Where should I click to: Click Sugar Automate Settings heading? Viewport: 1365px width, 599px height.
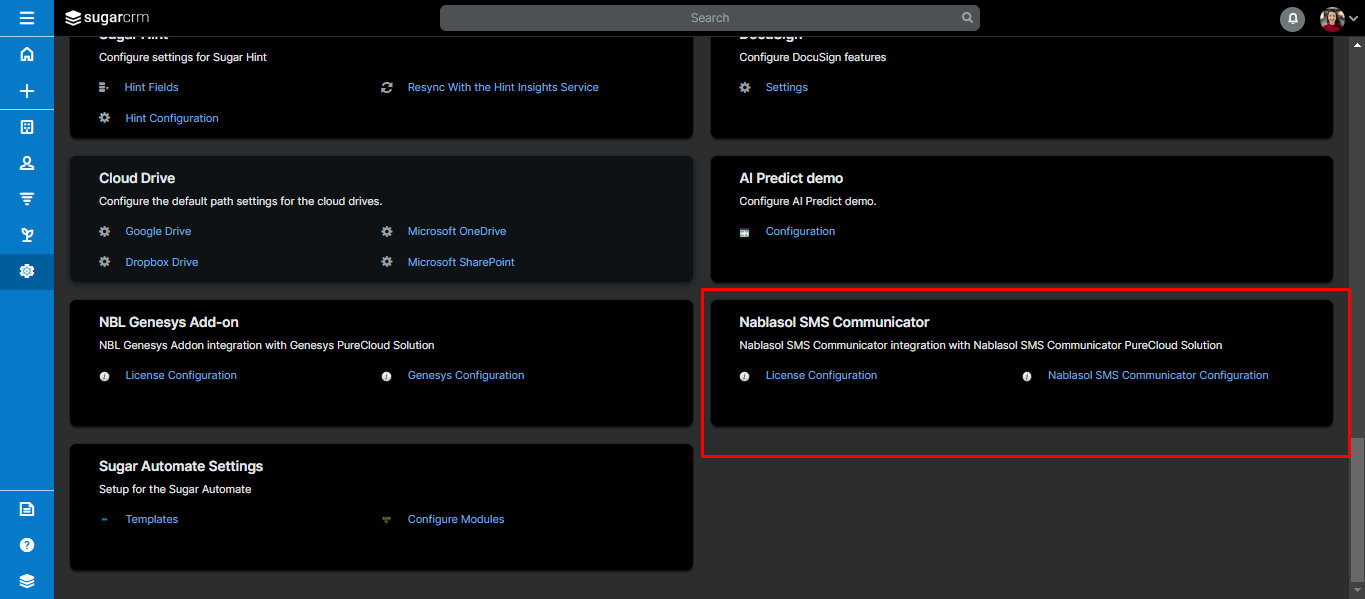(x=181, y=466)
